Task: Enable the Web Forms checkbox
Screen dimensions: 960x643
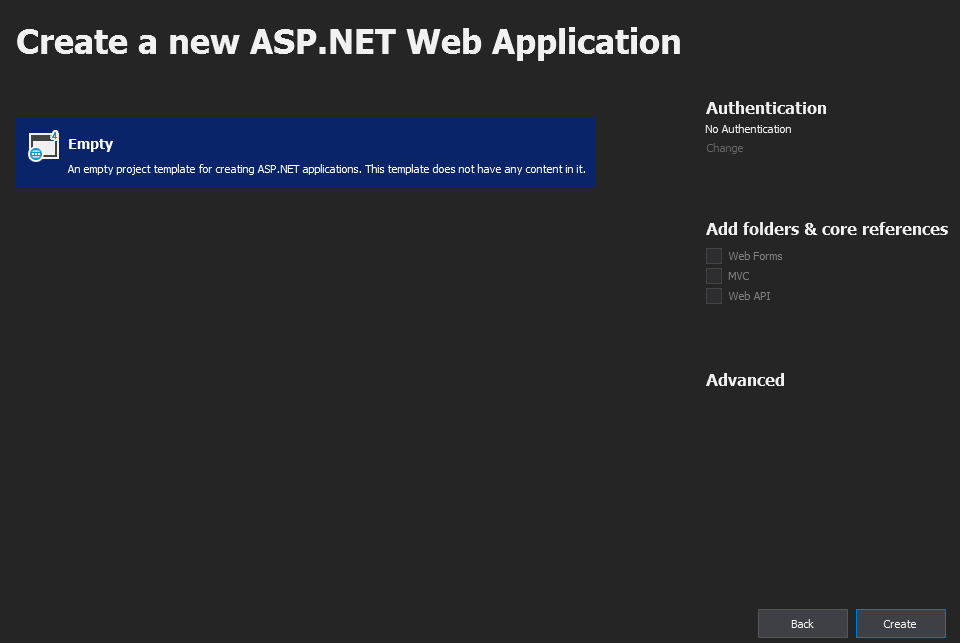Action: click(x=714, y=256)
